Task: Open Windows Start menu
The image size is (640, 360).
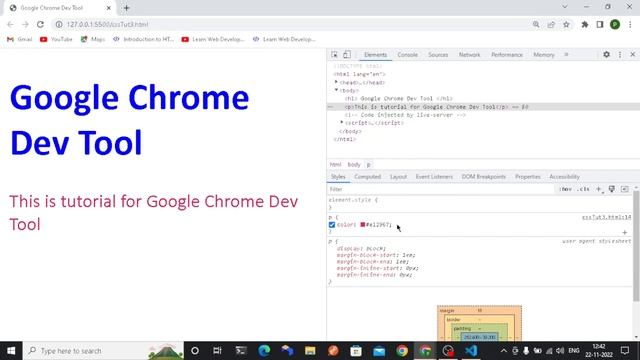Action: coord(11,351)
